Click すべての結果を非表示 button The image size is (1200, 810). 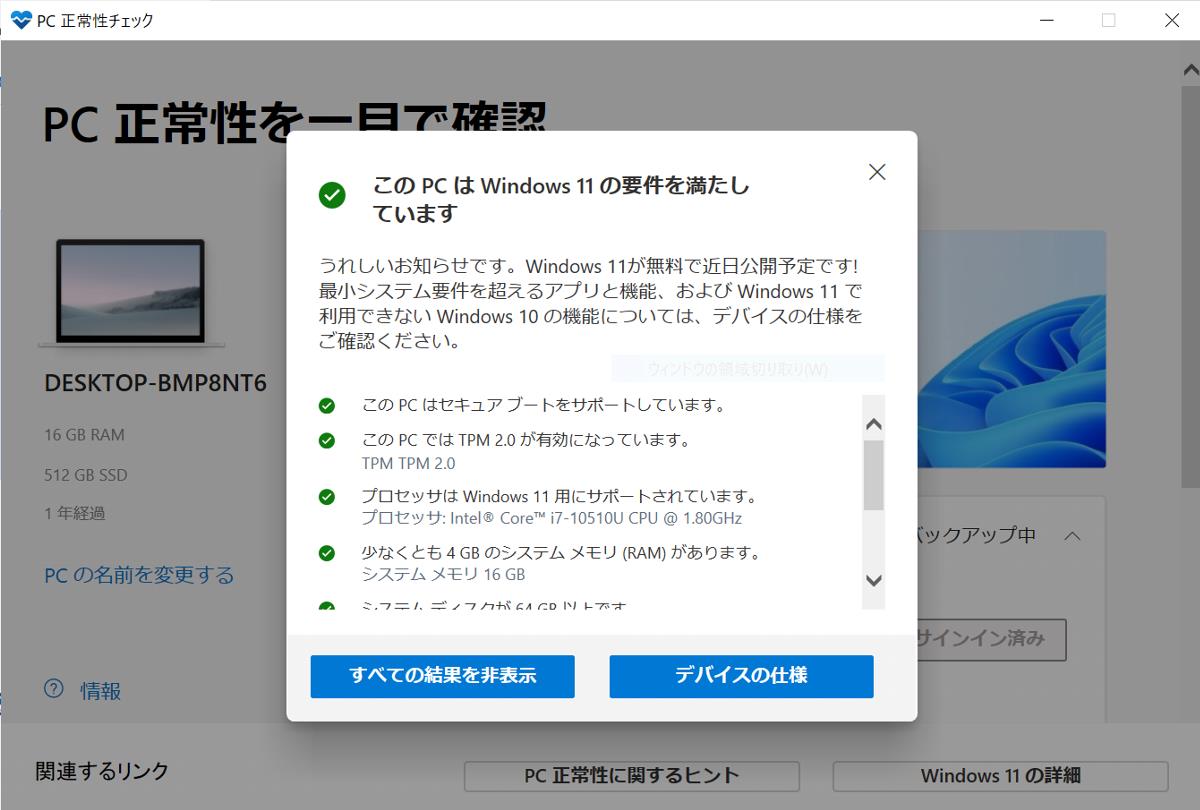pos(442,676)
